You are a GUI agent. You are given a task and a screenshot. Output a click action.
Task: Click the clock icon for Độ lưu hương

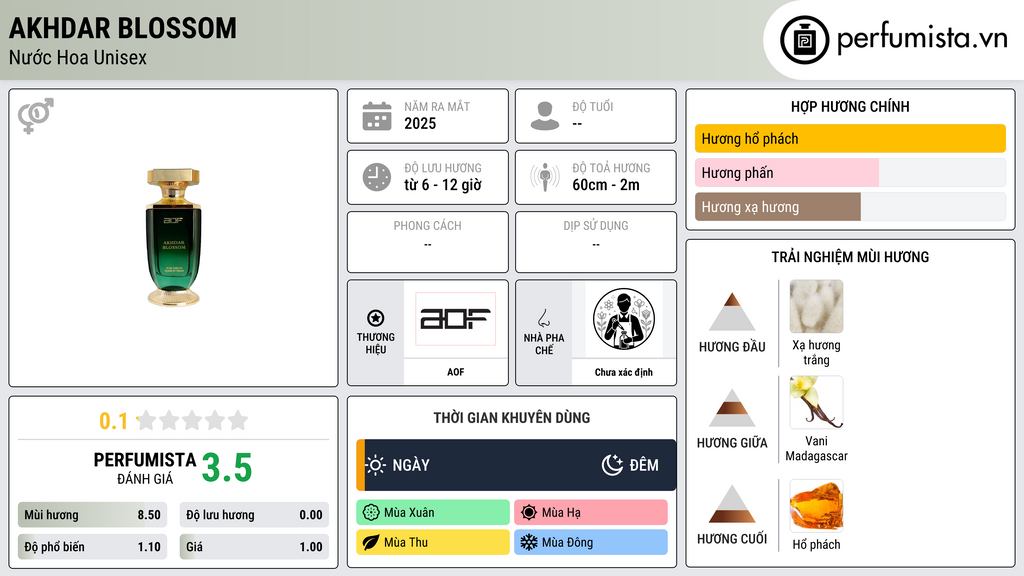pyautogui.click(x=377, y=177)
